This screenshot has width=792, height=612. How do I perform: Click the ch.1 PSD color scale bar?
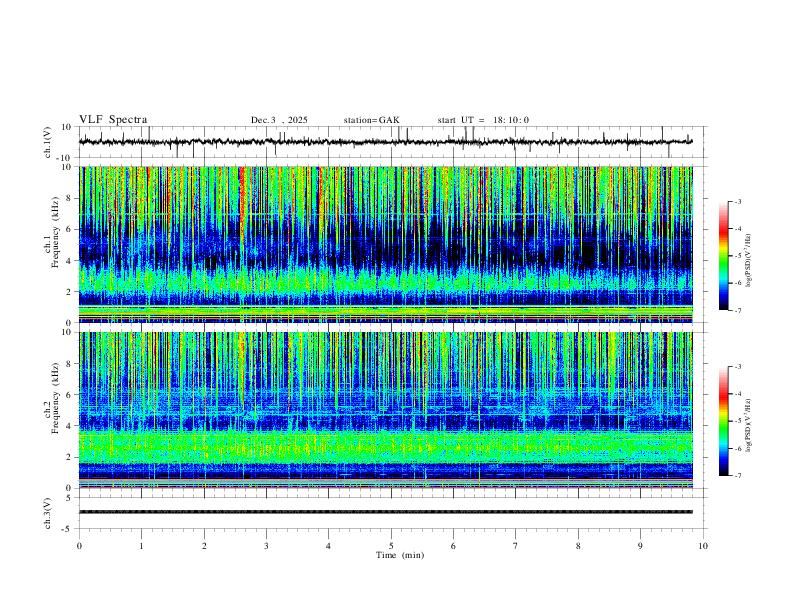click(724, 256)
